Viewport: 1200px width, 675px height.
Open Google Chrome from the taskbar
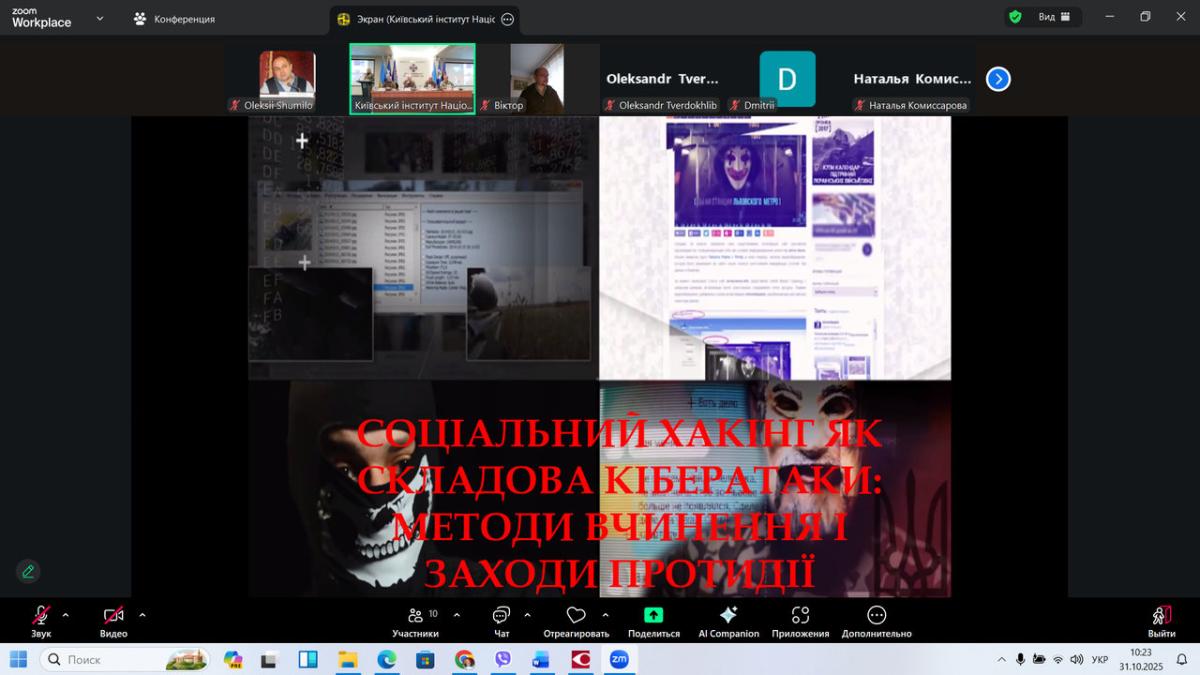coord(464,659)
